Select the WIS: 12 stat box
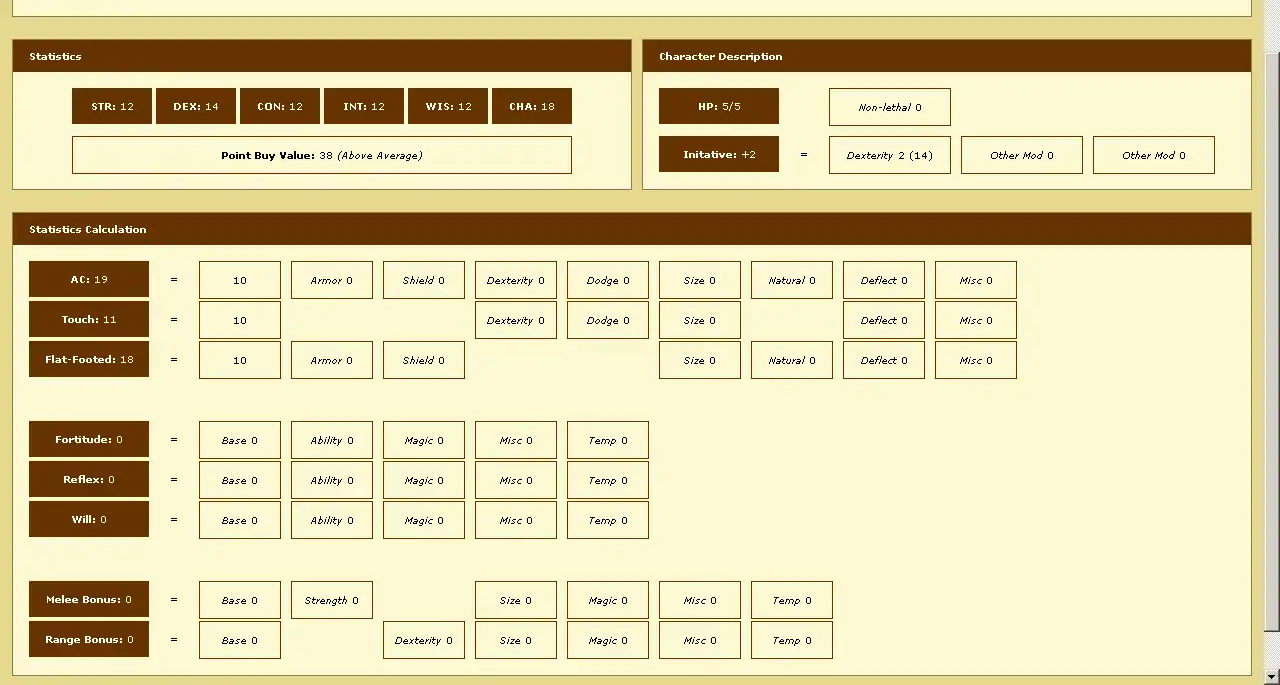This screenshot has height=685, width=1280. click(x=448, y=106)
